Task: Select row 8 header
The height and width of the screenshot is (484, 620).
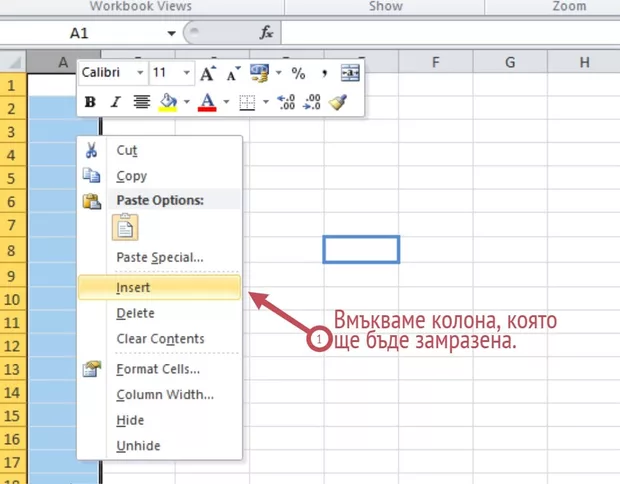Action: click(13, 250)
